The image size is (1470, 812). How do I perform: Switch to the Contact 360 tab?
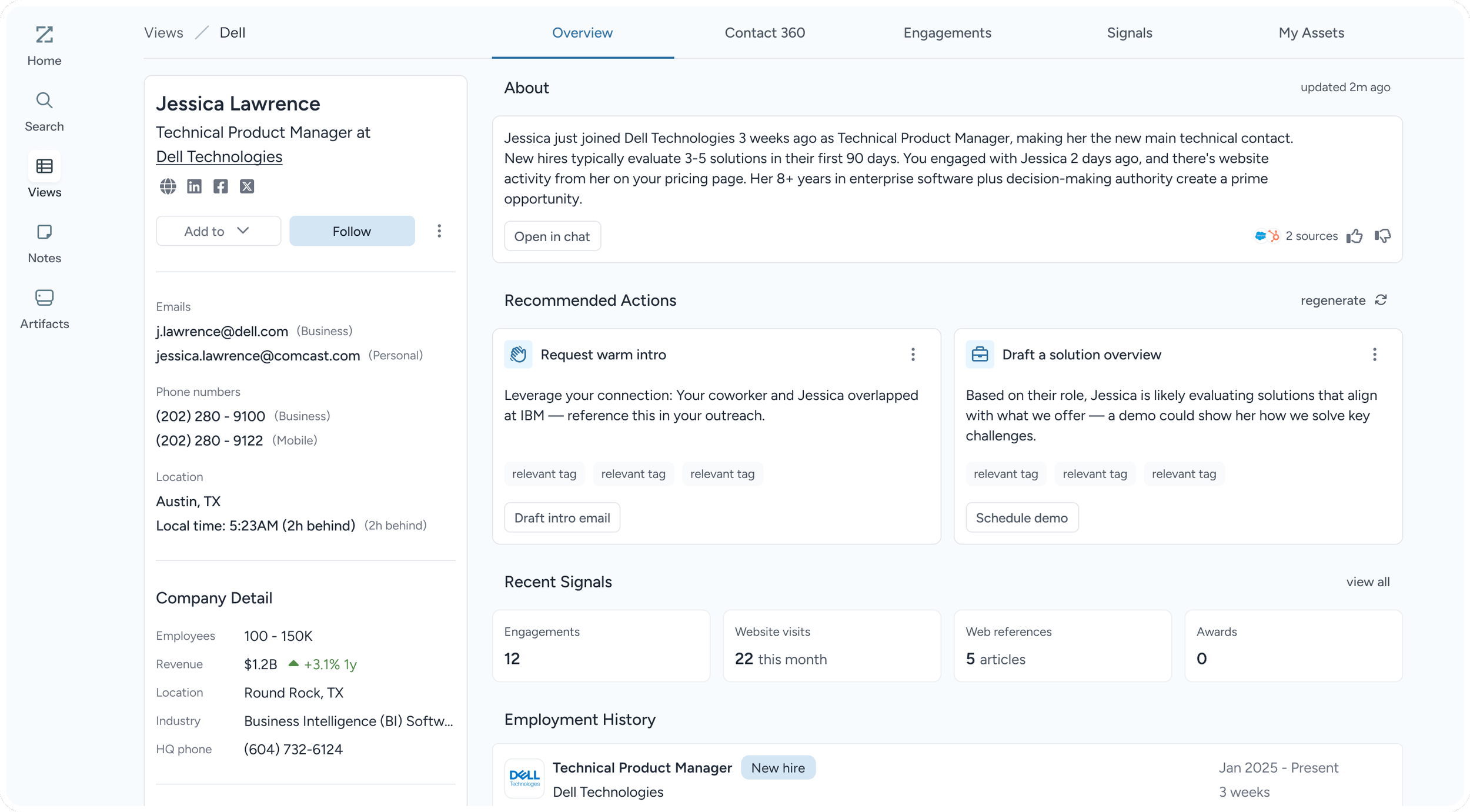point(764,33)
